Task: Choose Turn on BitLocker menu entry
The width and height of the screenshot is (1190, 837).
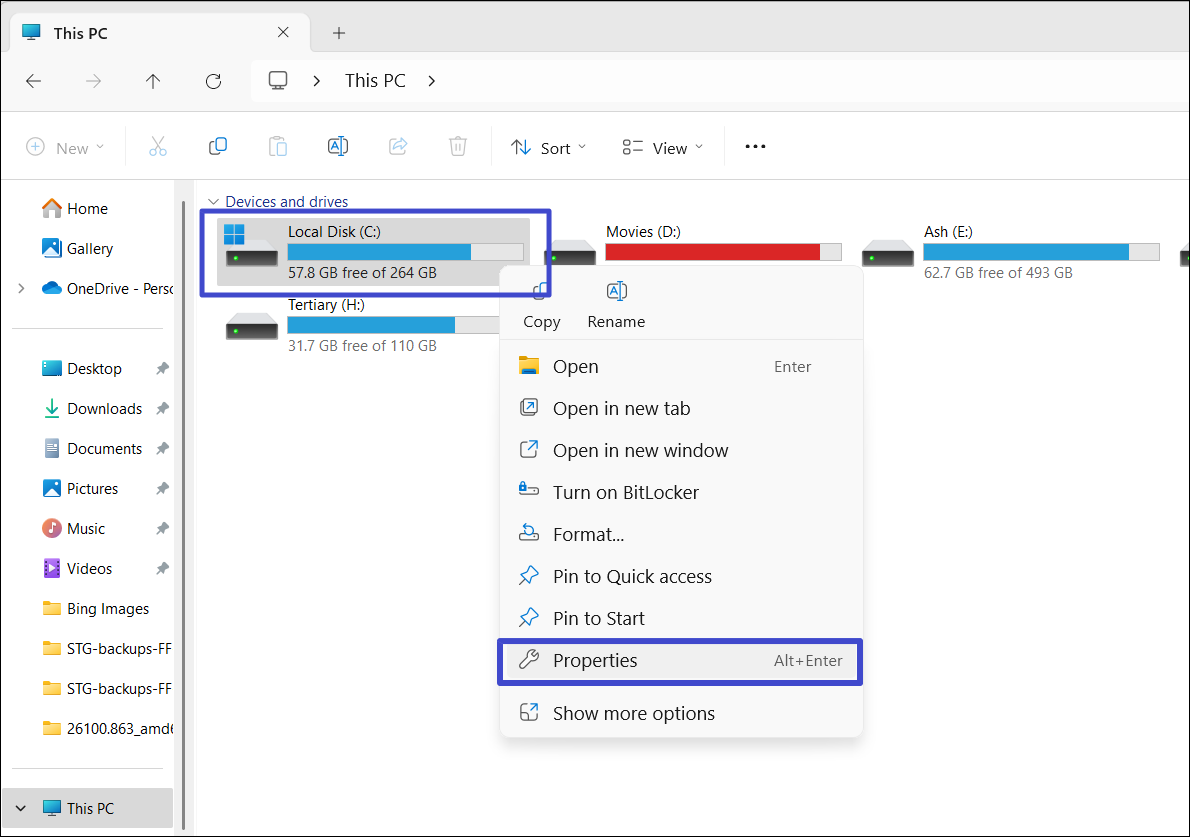Action: click(x=625, y=492)
